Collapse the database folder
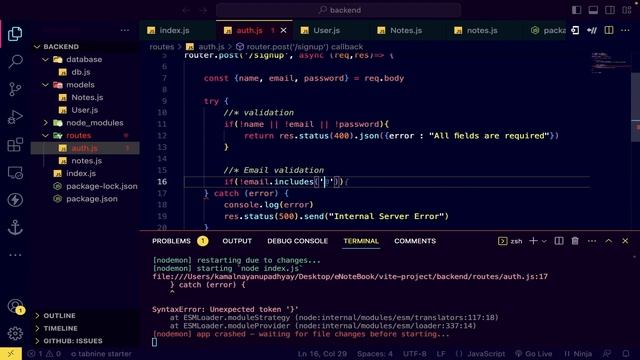The image size is (640, 360). [x=45, y=59]
